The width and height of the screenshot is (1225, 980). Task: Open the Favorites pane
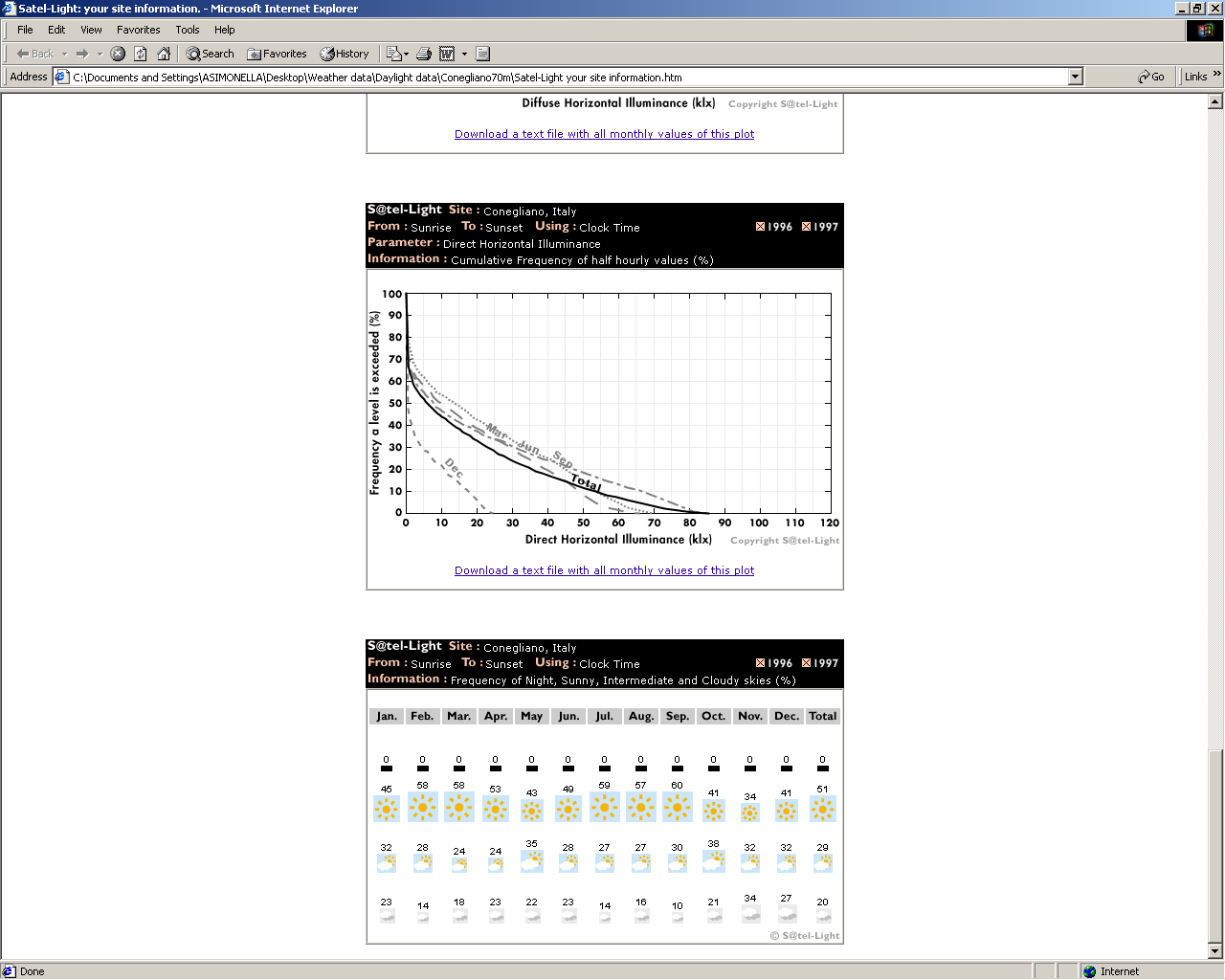pos(277,54)
